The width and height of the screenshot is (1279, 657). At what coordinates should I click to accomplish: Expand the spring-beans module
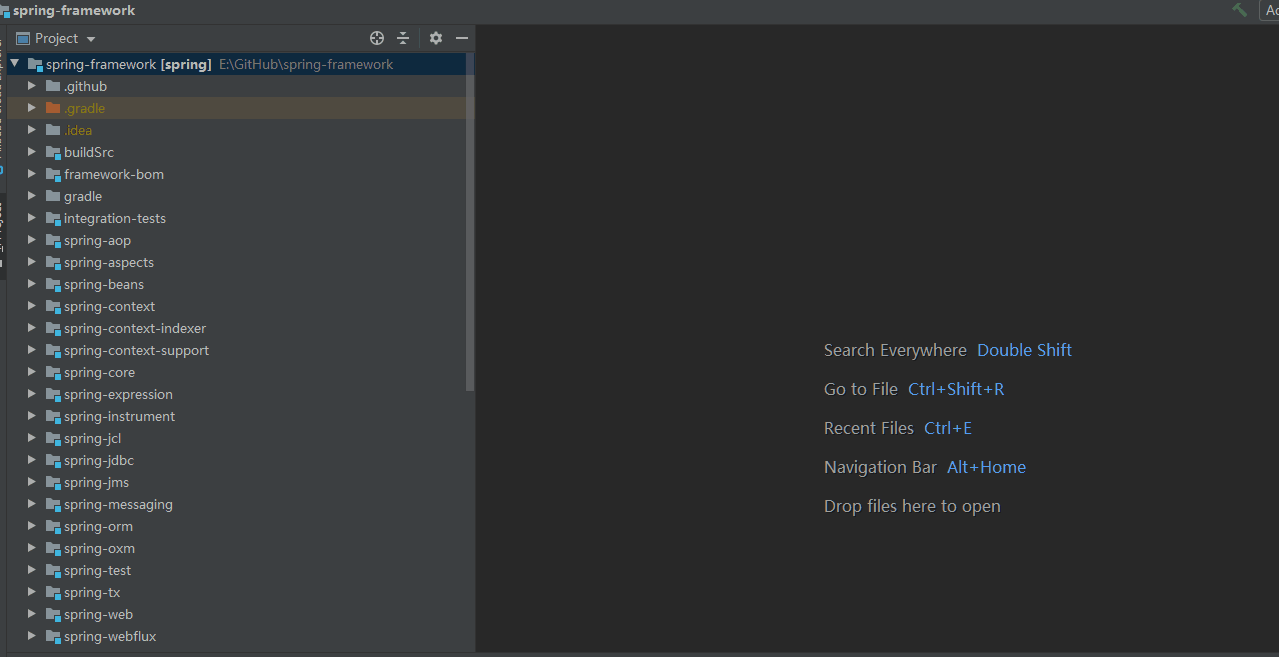32,284
